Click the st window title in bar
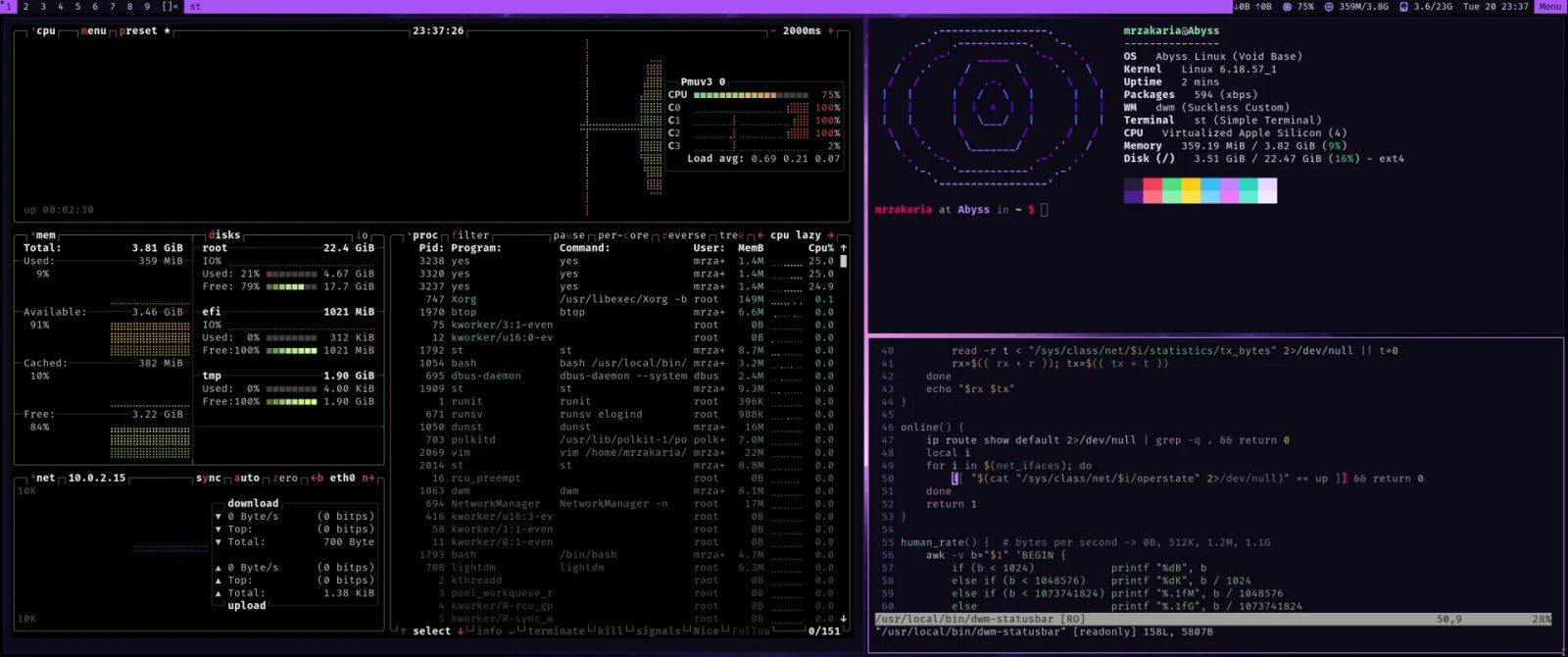 coord(195,6)
